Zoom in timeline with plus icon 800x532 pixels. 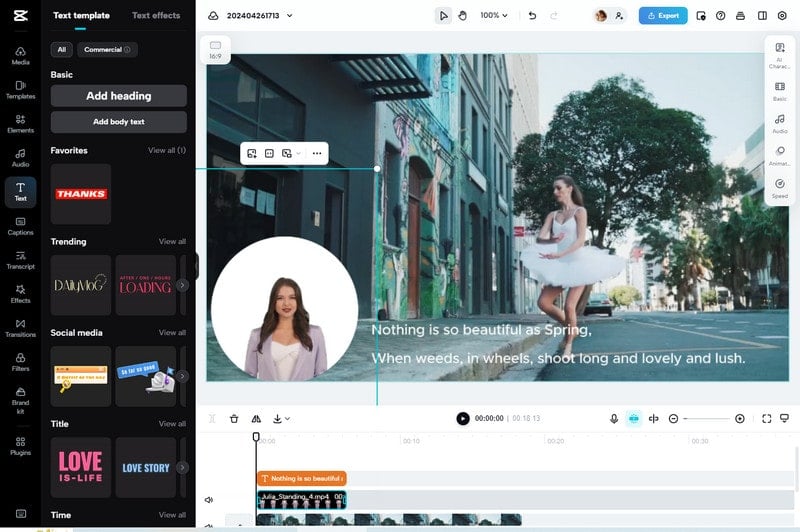[740, 419]
